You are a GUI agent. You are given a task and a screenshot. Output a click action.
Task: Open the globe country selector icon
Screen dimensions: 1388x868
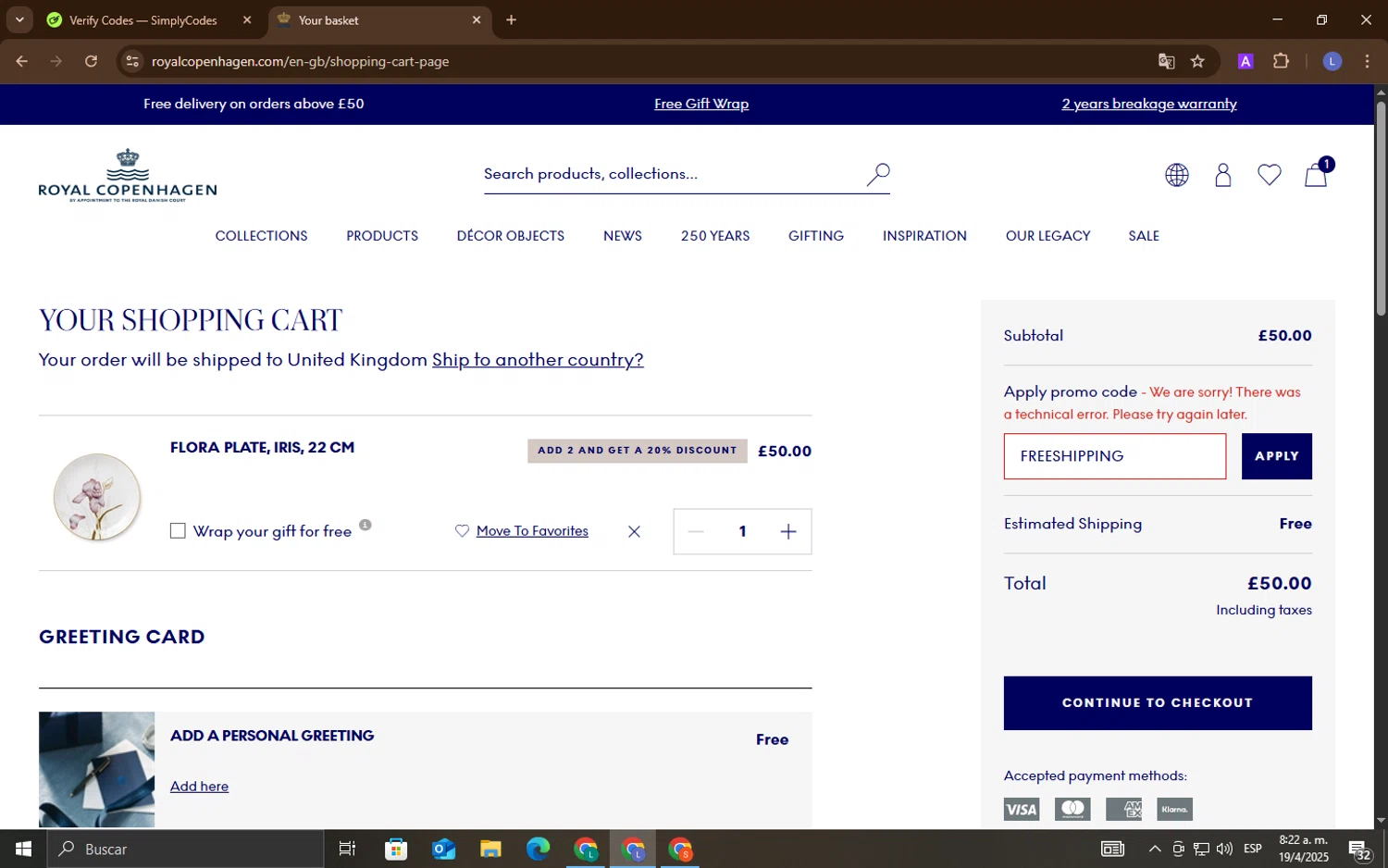[x=1176, y=175]
